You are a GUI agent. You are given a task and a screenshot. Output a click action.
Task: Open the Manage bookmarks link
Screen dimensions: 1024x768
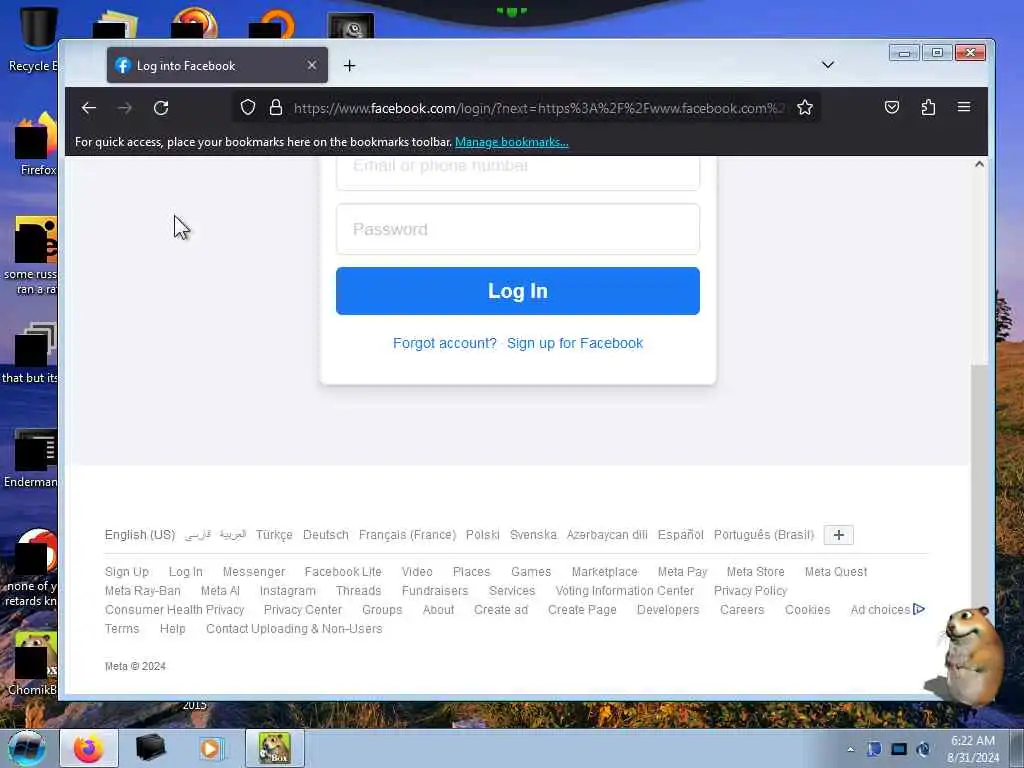point(511,142)
